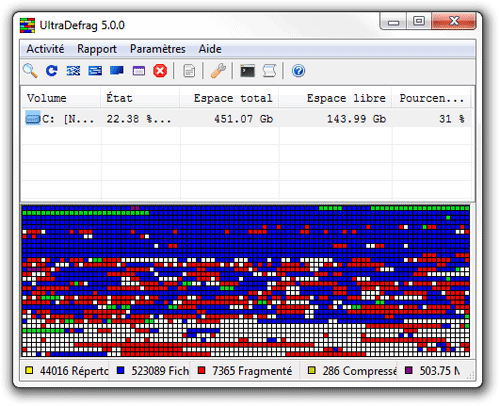Viewport: 500px width, 406px height.
Task: Click the 451.07 Gb total space value
Action: coord(244,119)
